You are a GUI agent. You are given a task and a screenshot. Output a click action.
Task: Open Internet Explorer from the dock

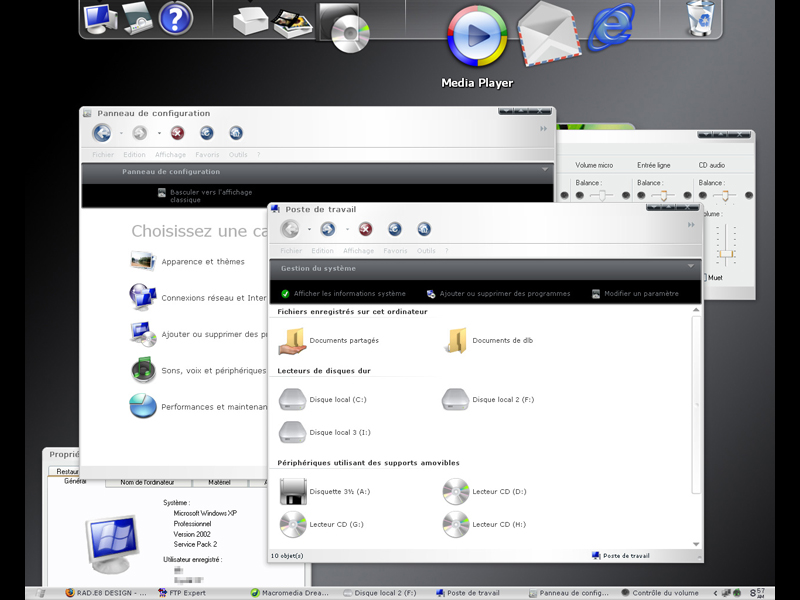[611, 27]
